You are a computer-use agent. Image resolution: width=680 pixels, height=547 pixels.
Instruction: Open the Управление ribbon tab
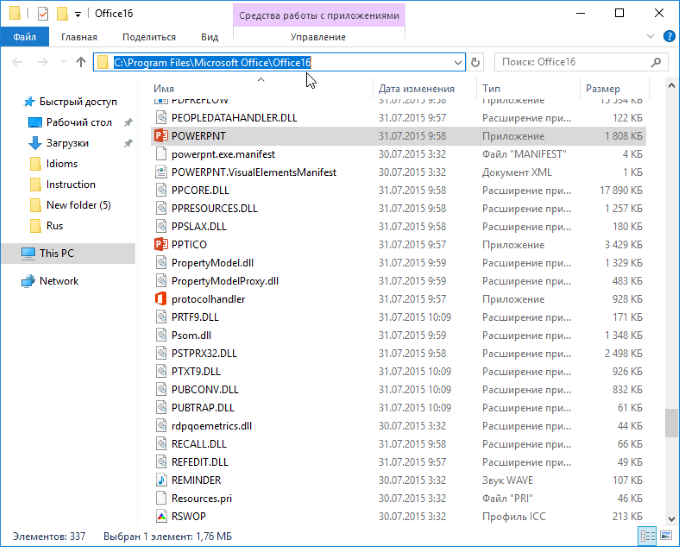point(318,37)
